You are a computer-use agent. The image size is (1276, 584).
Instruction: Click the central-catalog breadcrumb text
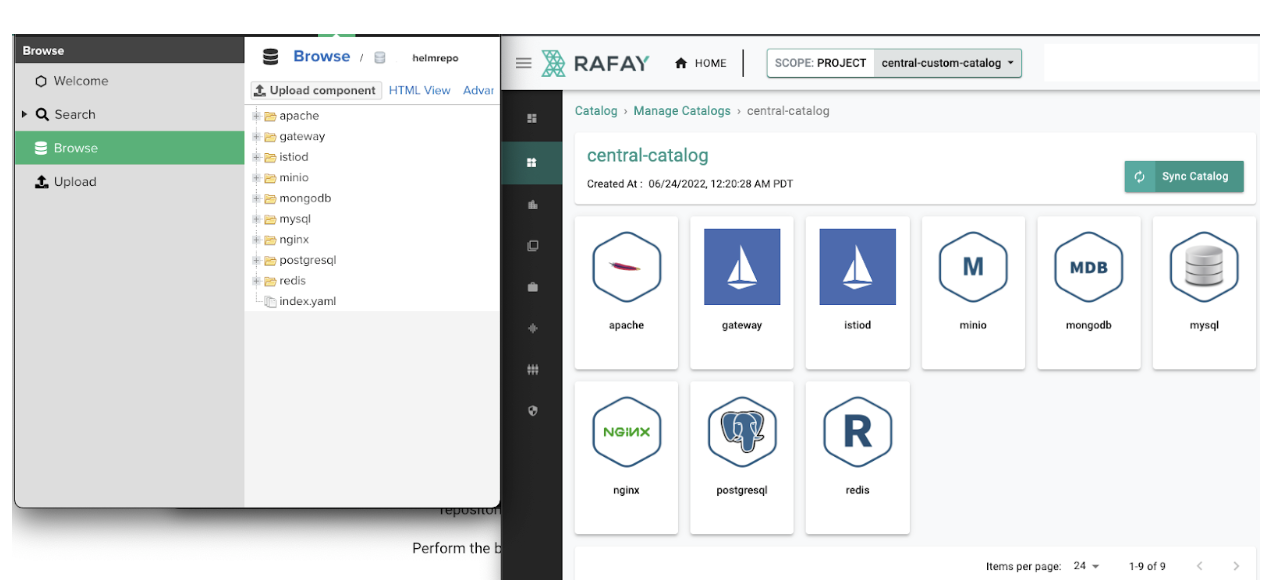pos(788,111)
